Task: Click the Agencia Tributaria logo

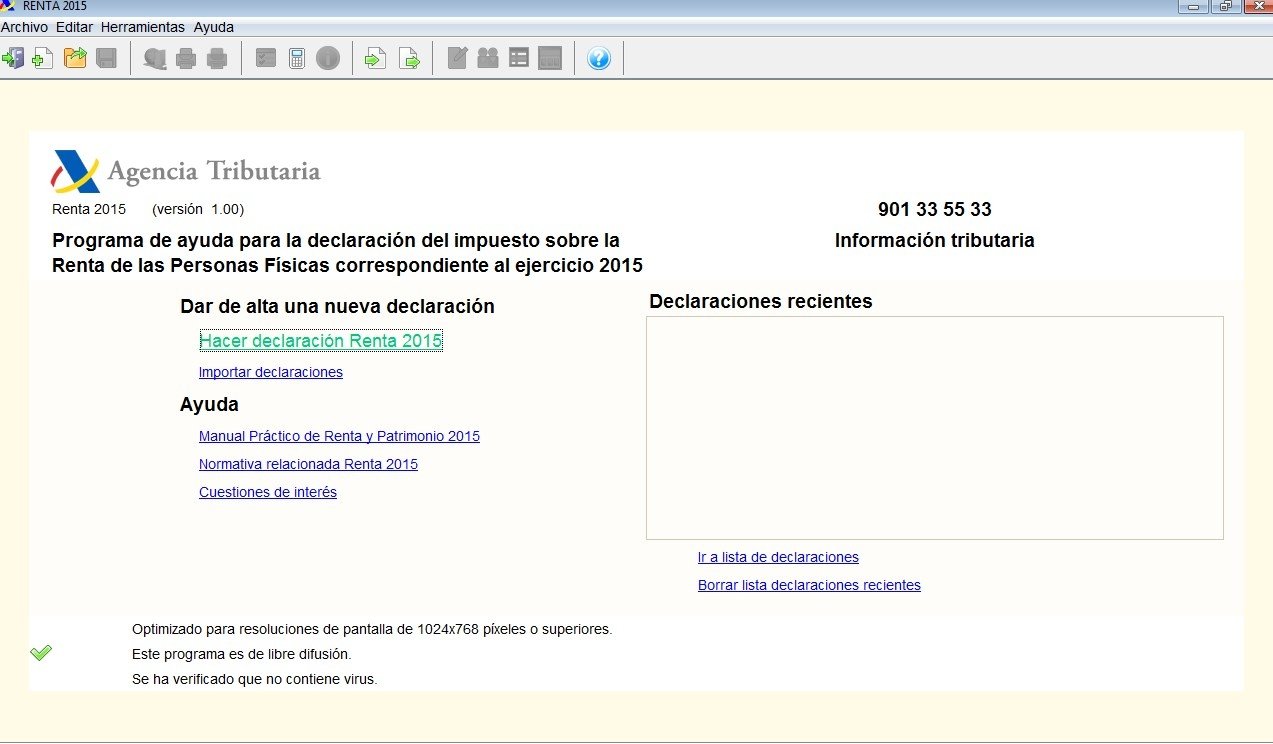Action: pyautogui.click(x=186, y=171)
